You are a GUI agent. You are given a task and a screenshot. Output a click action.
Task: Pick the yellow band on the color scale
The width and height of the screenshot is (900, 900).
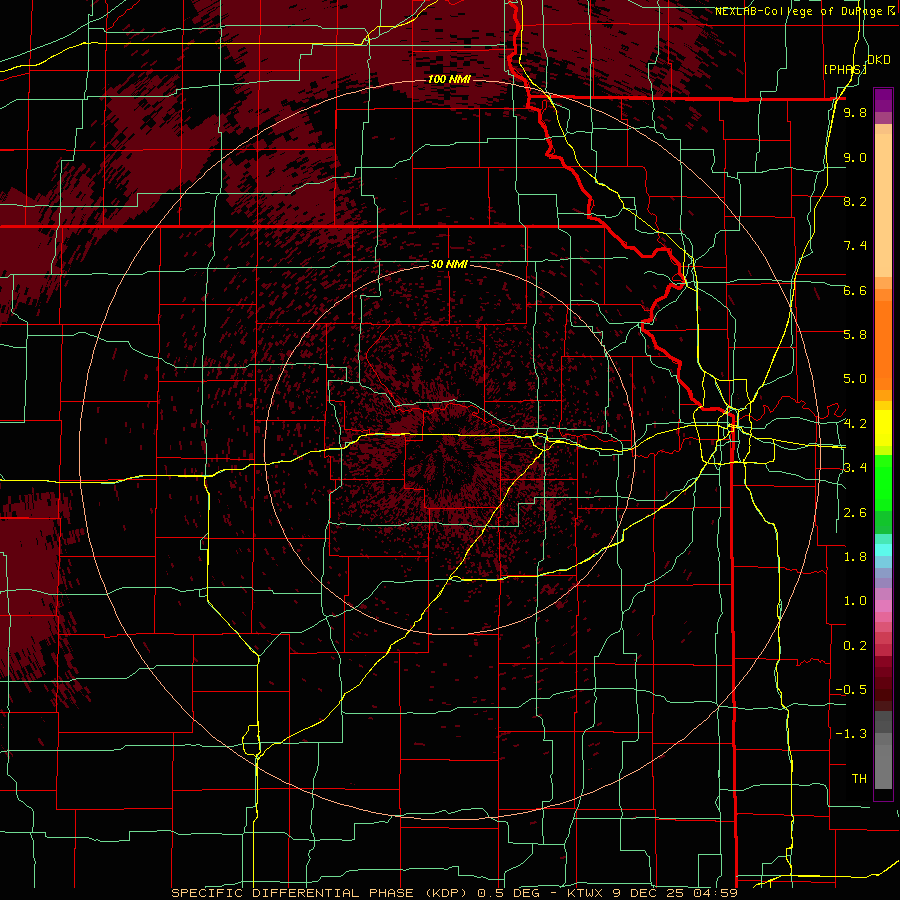pos(883,428)
